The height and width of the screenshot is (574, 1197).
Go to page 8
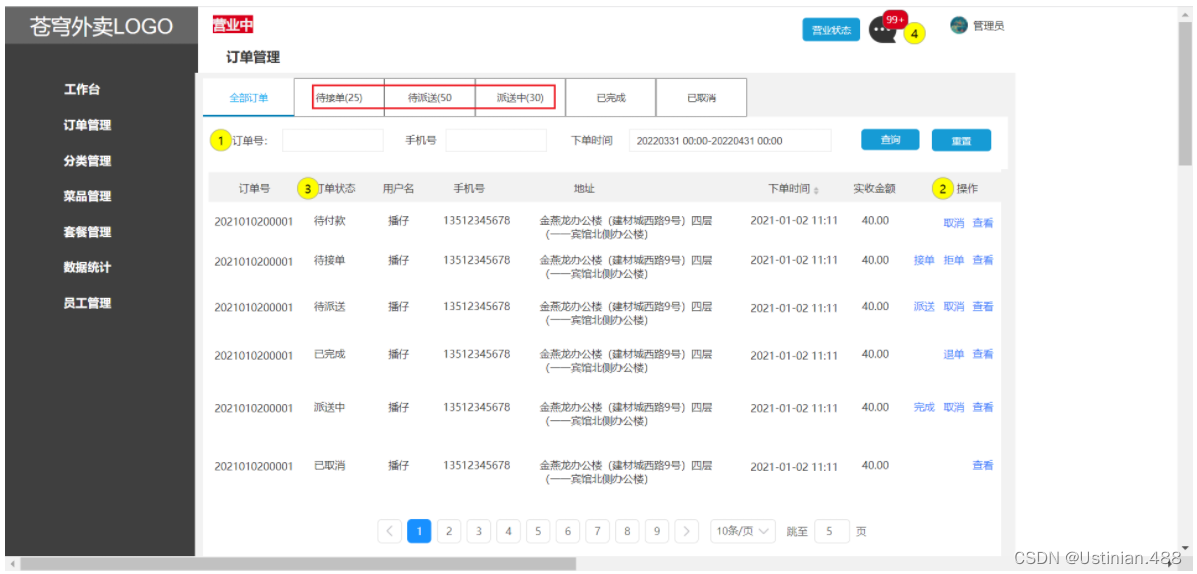tap(627, 531)
